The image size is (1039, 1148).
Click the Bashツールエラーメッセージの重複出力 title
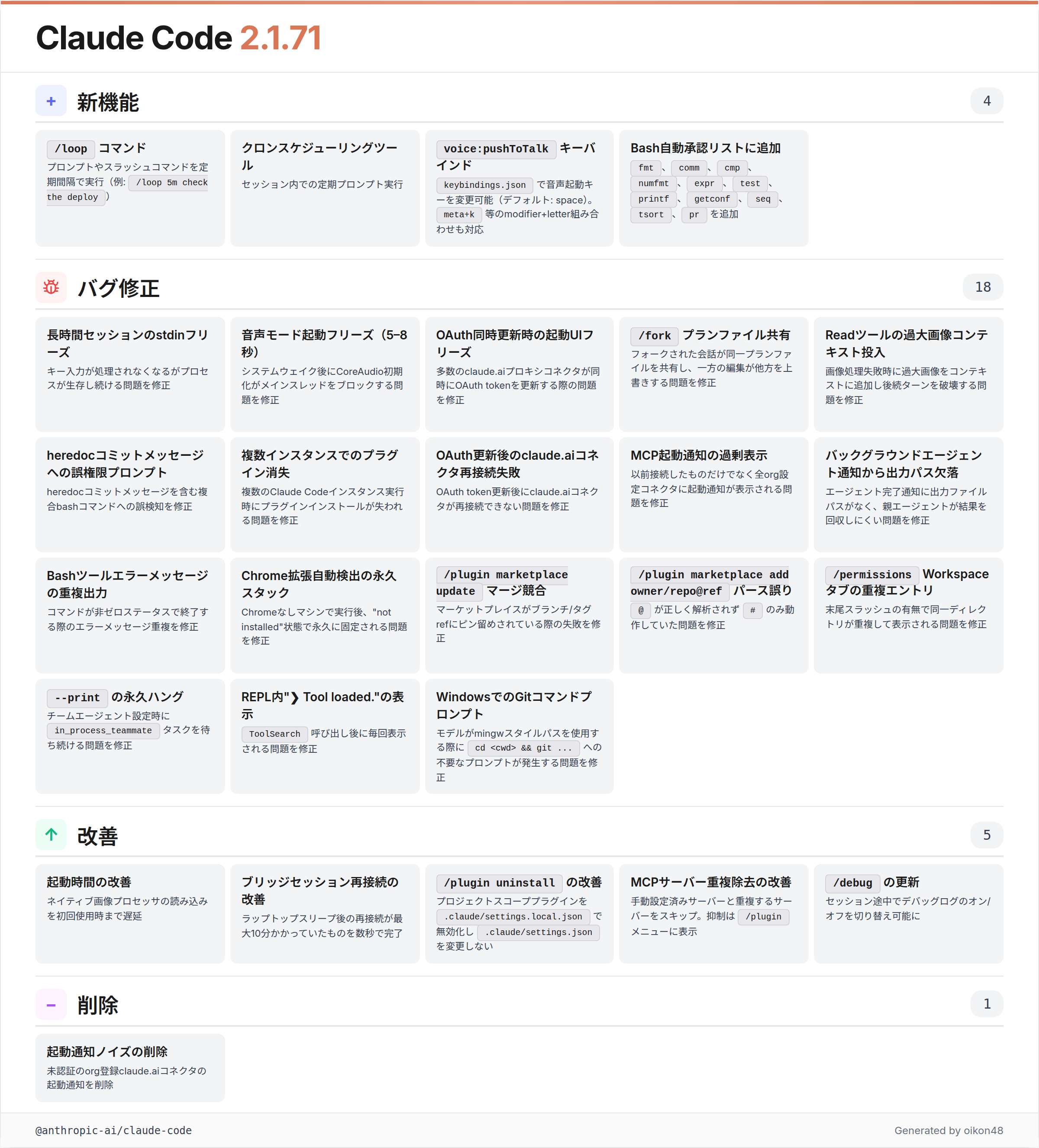point(127,584)
